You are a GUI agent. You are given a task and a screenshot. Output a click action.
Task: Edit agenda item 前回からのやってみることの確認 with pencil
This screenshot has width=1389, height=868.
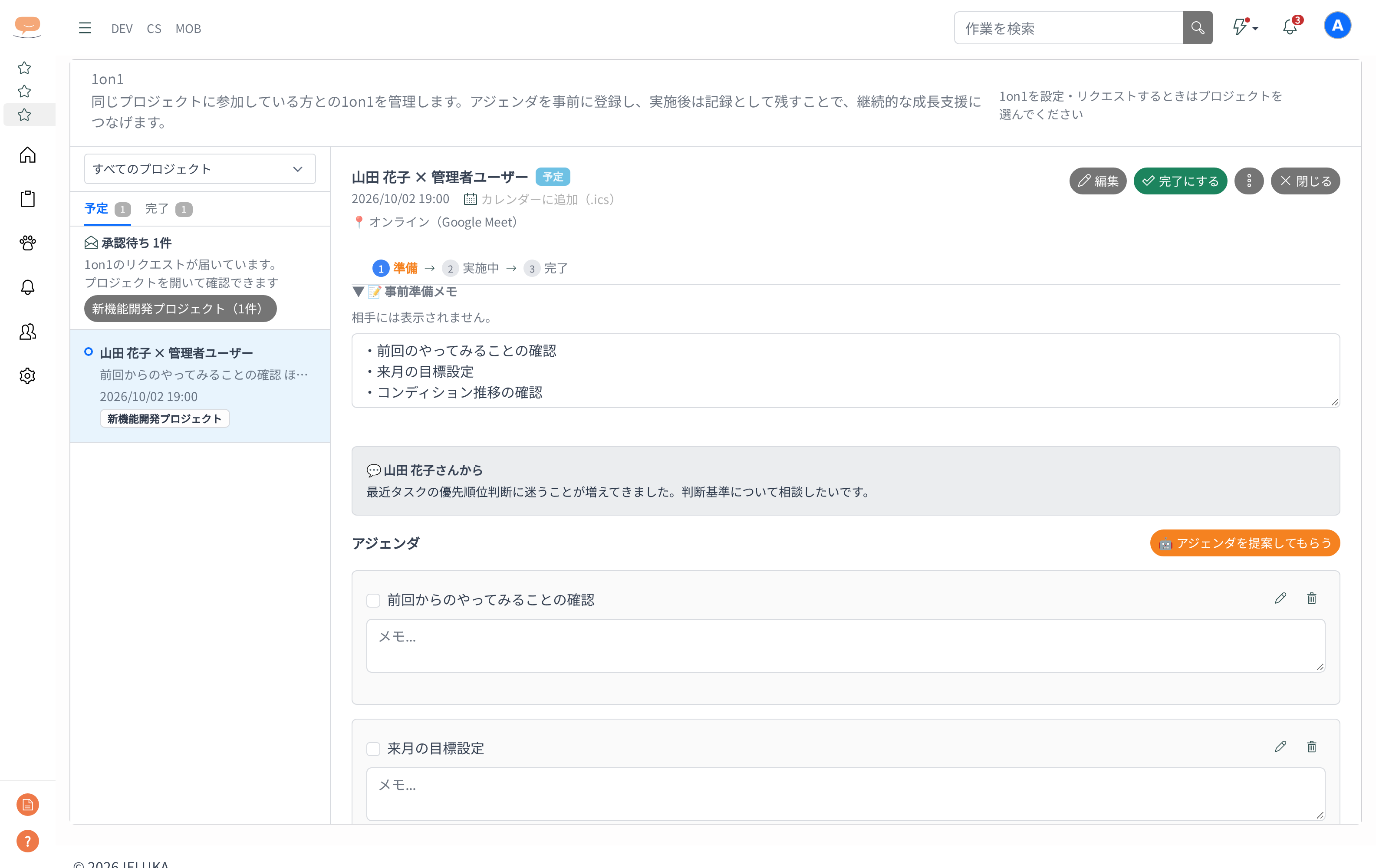(x=1280, y=598)
